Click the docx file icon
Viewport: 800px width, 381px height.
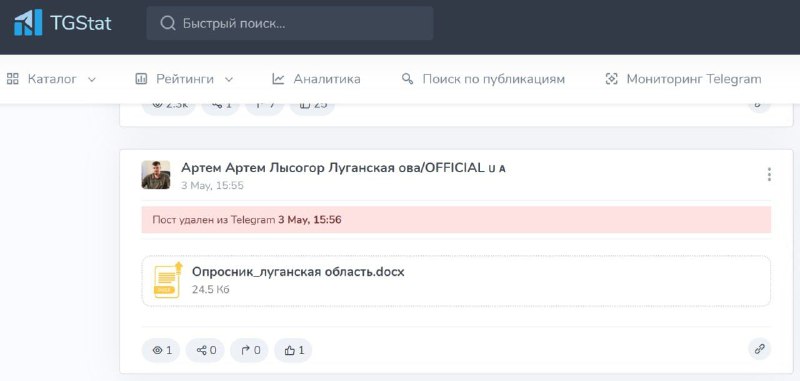(168, 280)
